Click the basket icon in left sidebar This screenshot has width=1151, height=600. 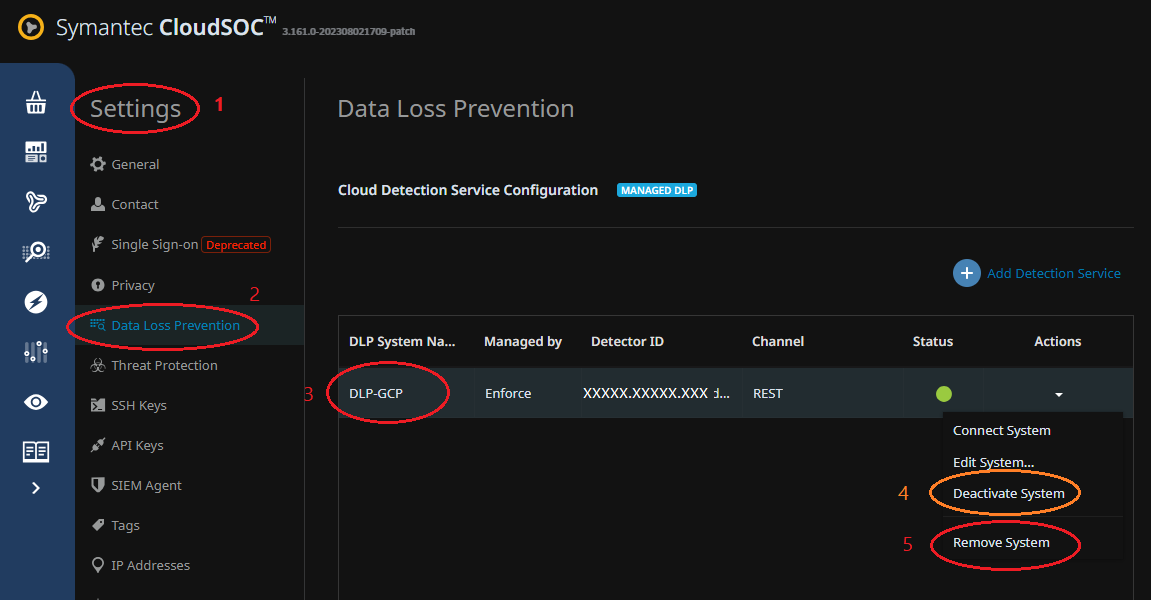pyautogui.click(x=36, y=103)
